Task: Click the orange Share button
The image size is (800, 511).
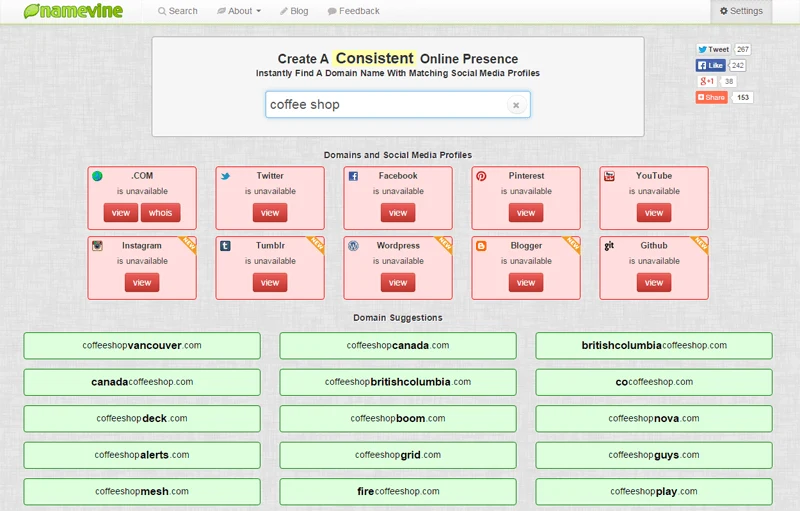Action: pos(711,97)
